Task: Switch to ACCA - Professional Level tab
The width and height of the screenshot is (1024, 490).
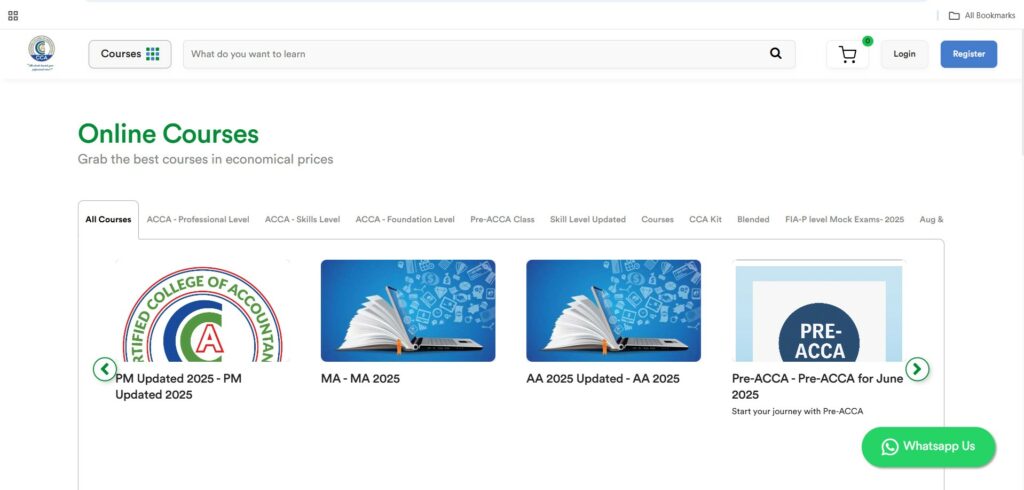Action: pos(198,219)
